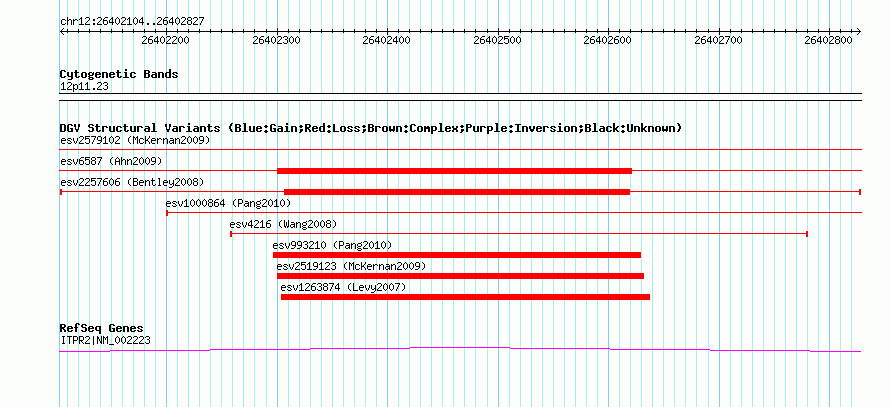Viewport: 890px width, 407px height.
Task: Open variant label esv6587 (Ahn2009)
Action: [x=111, y=161]
